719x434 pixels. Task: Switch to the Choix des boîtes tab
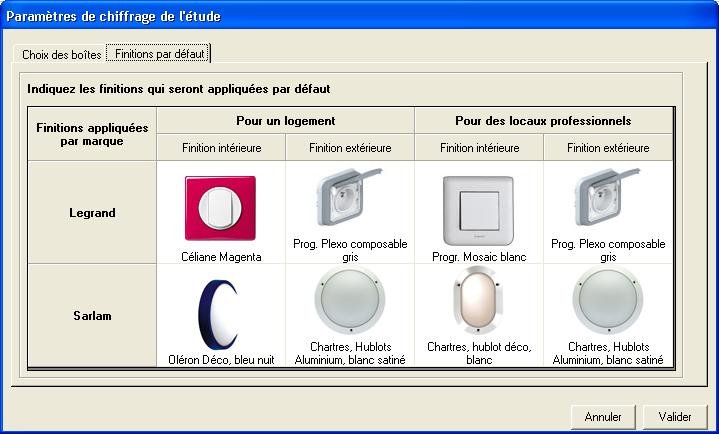tap(61, 55)
